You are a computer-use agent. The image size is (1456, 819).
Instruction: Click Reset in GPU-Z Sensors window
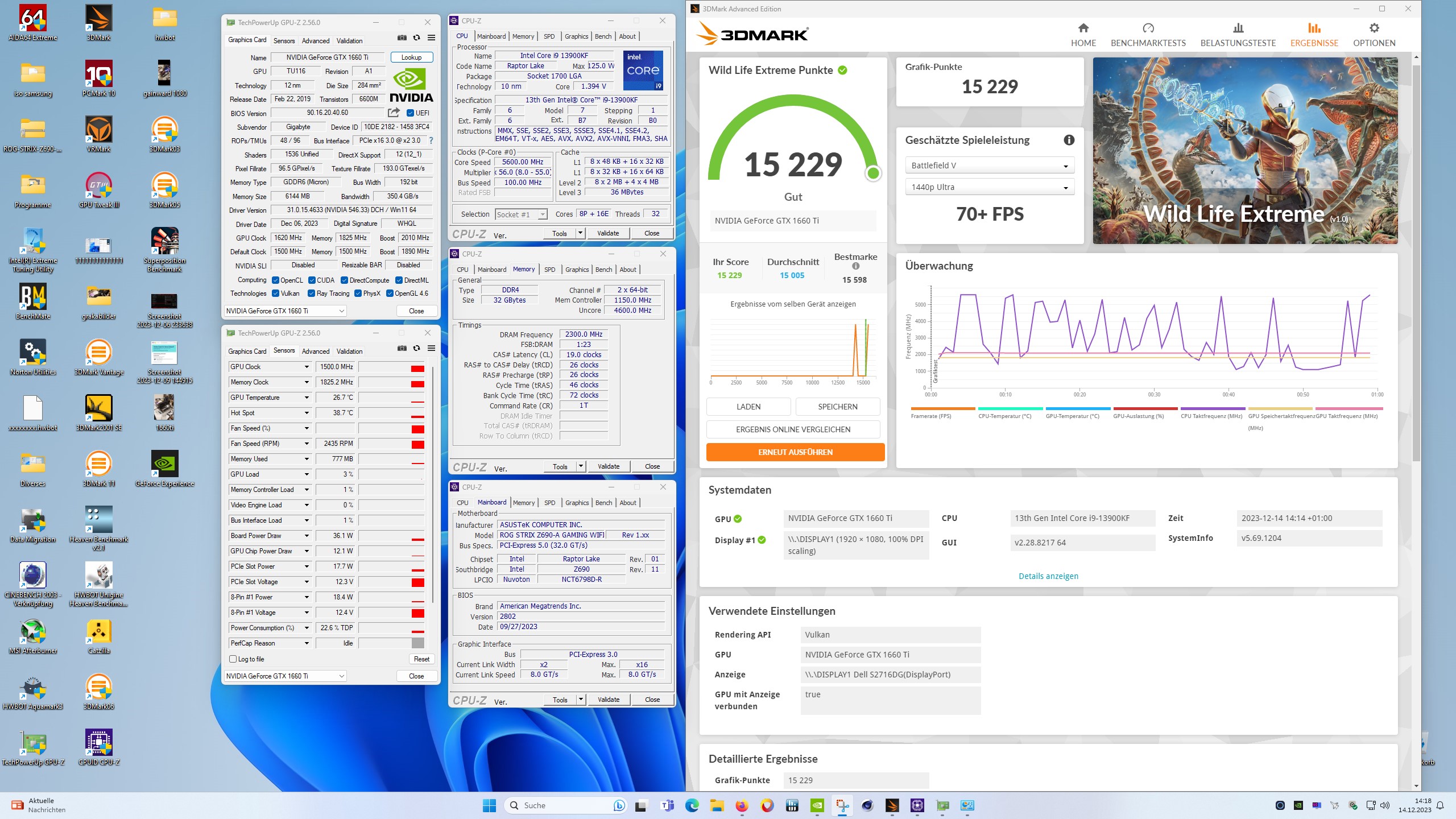(421, 659)
